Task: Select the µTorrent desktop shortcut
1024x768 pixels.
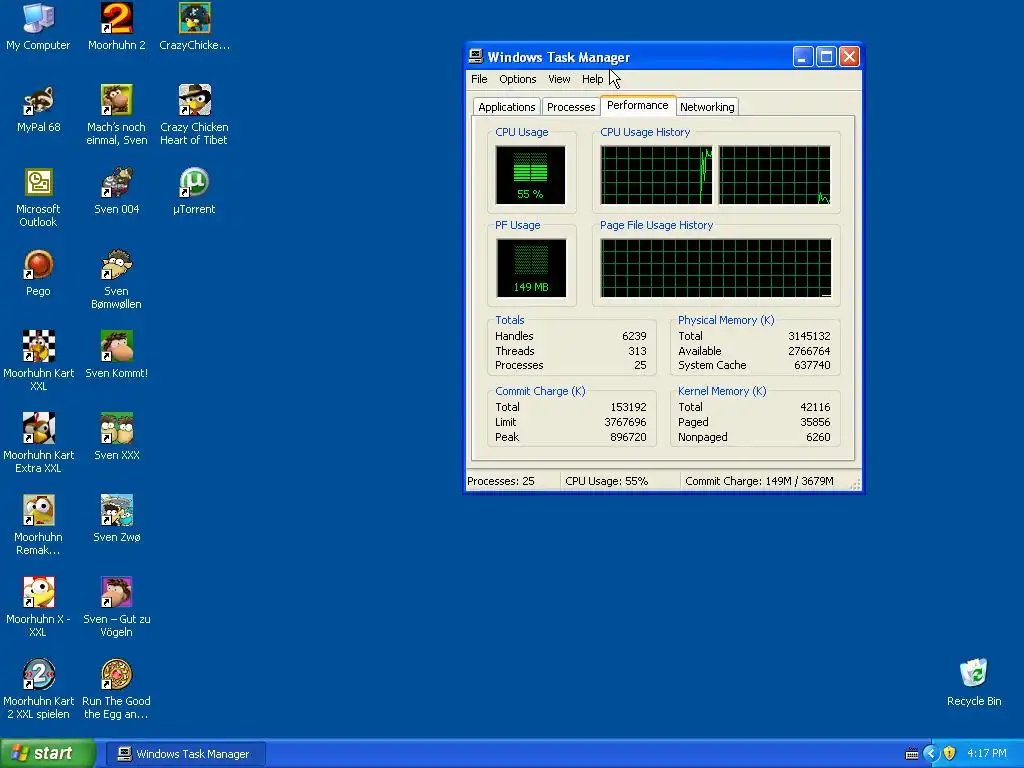Action: point(194,191)
